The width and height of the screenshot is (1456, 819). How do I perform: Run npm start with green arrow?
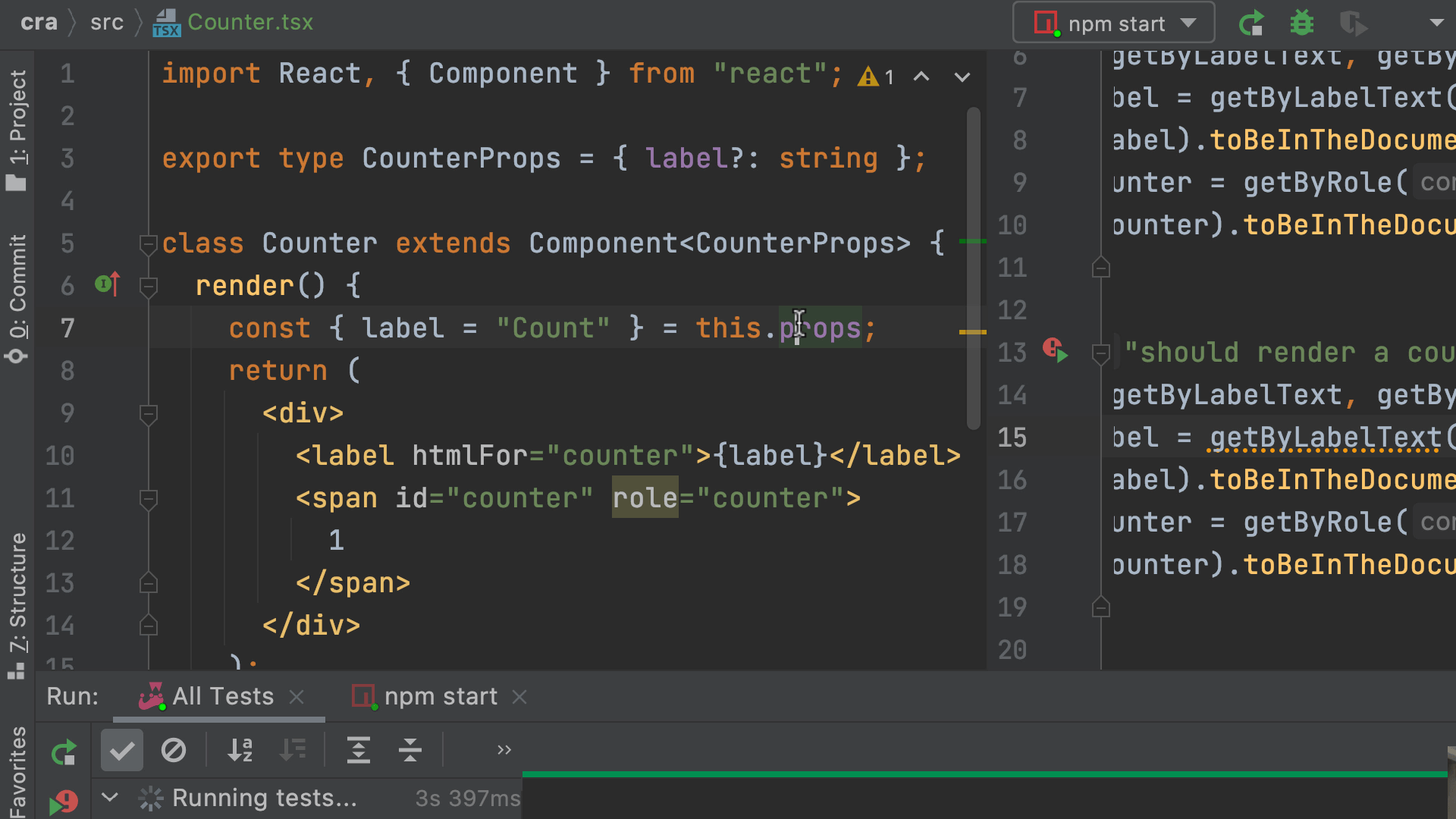click(x=1251, y=24)
